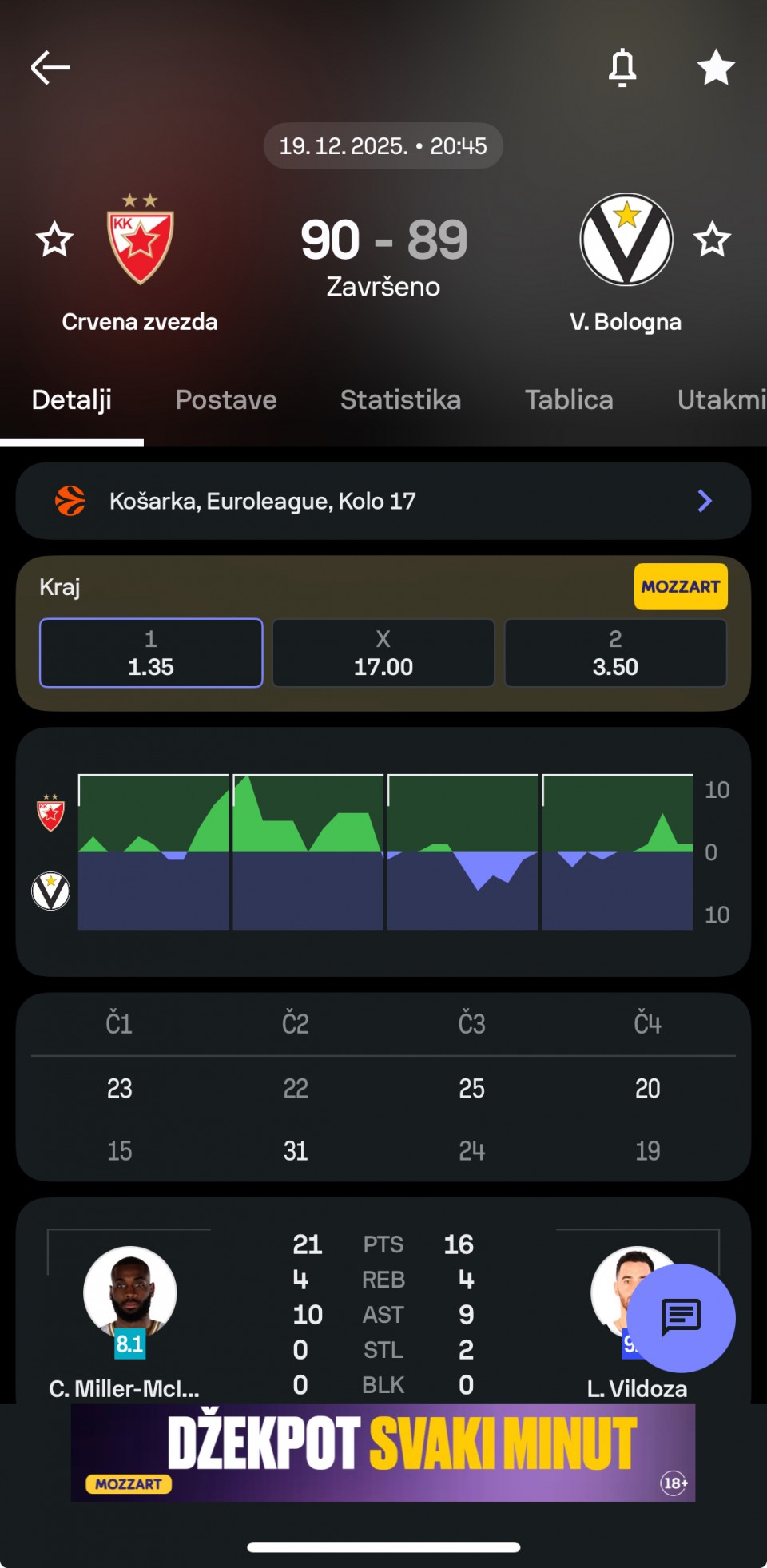This screenshot has height=1568, width=767.
Task: Select the draw odds 17.00
Action: [383, 653]
